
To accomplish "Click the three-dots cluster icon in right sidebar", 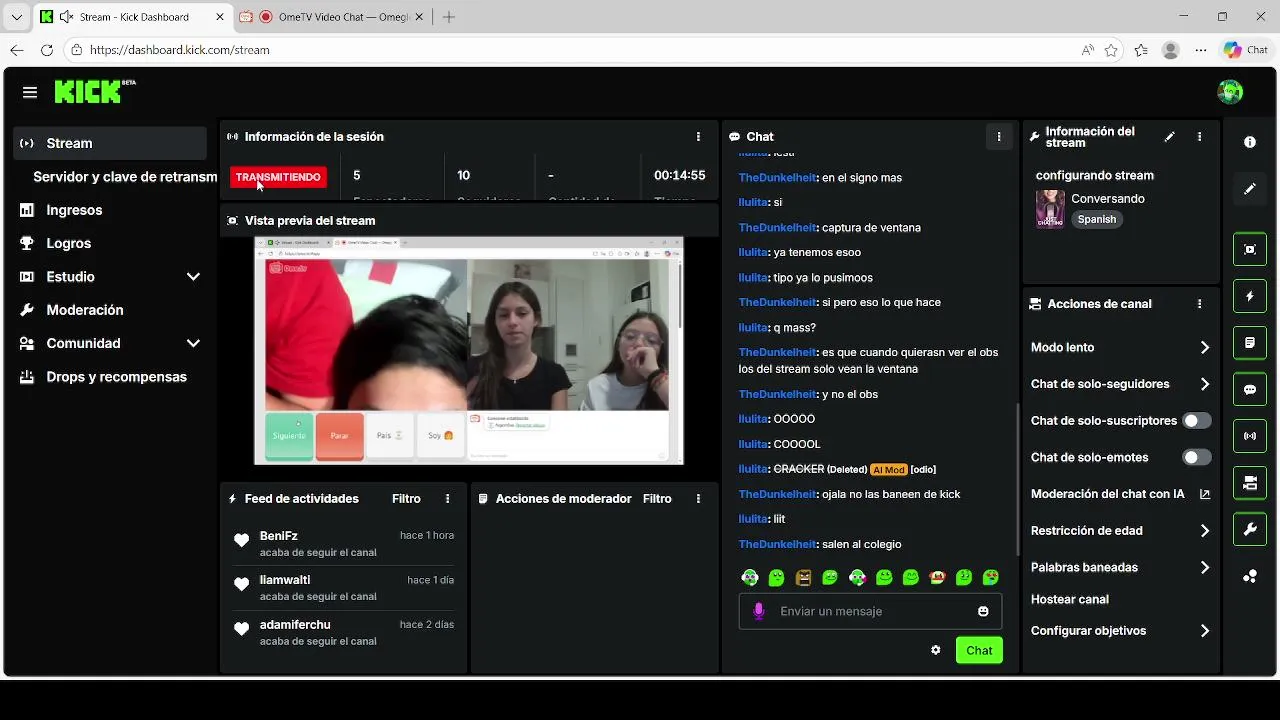I will (x=1250, y=576).
